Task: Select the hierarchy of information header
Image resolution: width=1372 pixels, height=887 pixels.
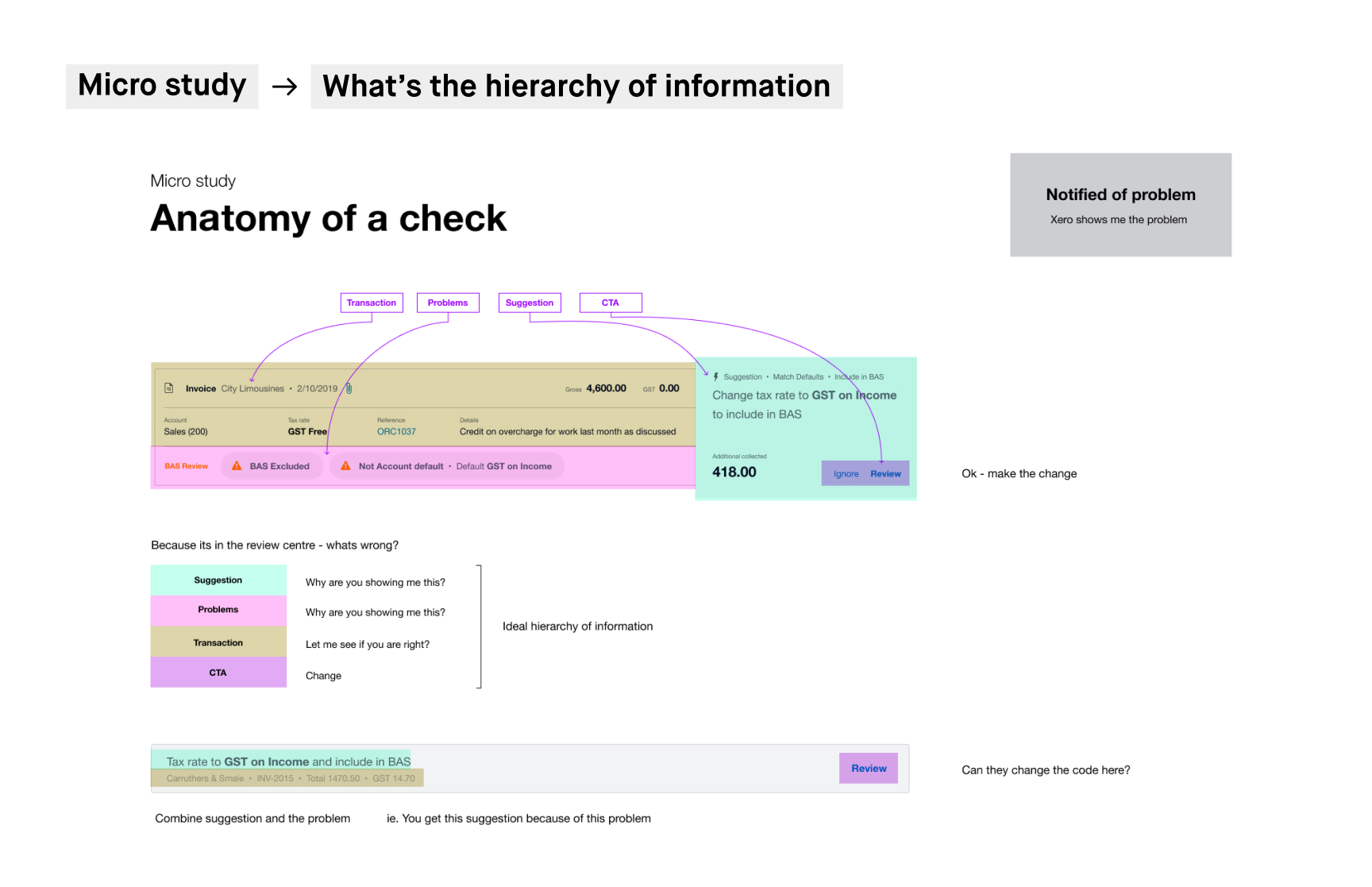Action: (x=576, y=86)
